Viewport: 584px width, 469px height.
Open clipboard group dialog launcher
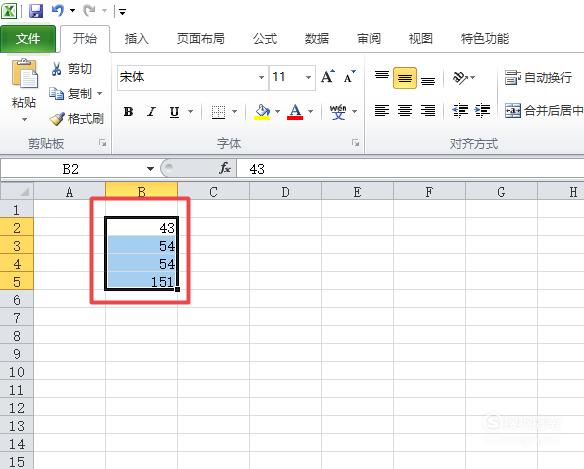point(102,143)
